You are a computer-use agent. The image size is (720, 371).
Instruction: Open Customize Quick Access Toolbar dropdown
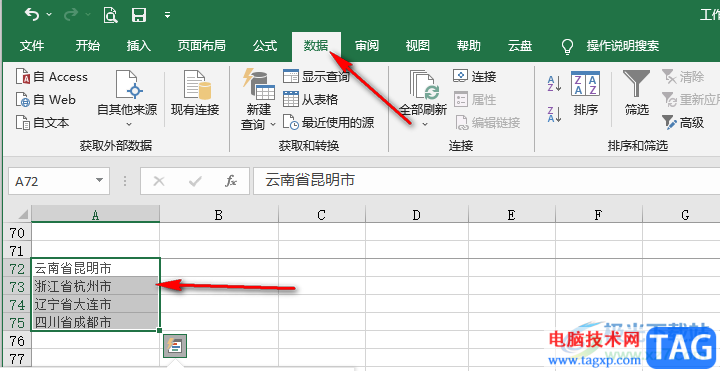(167, 15)
